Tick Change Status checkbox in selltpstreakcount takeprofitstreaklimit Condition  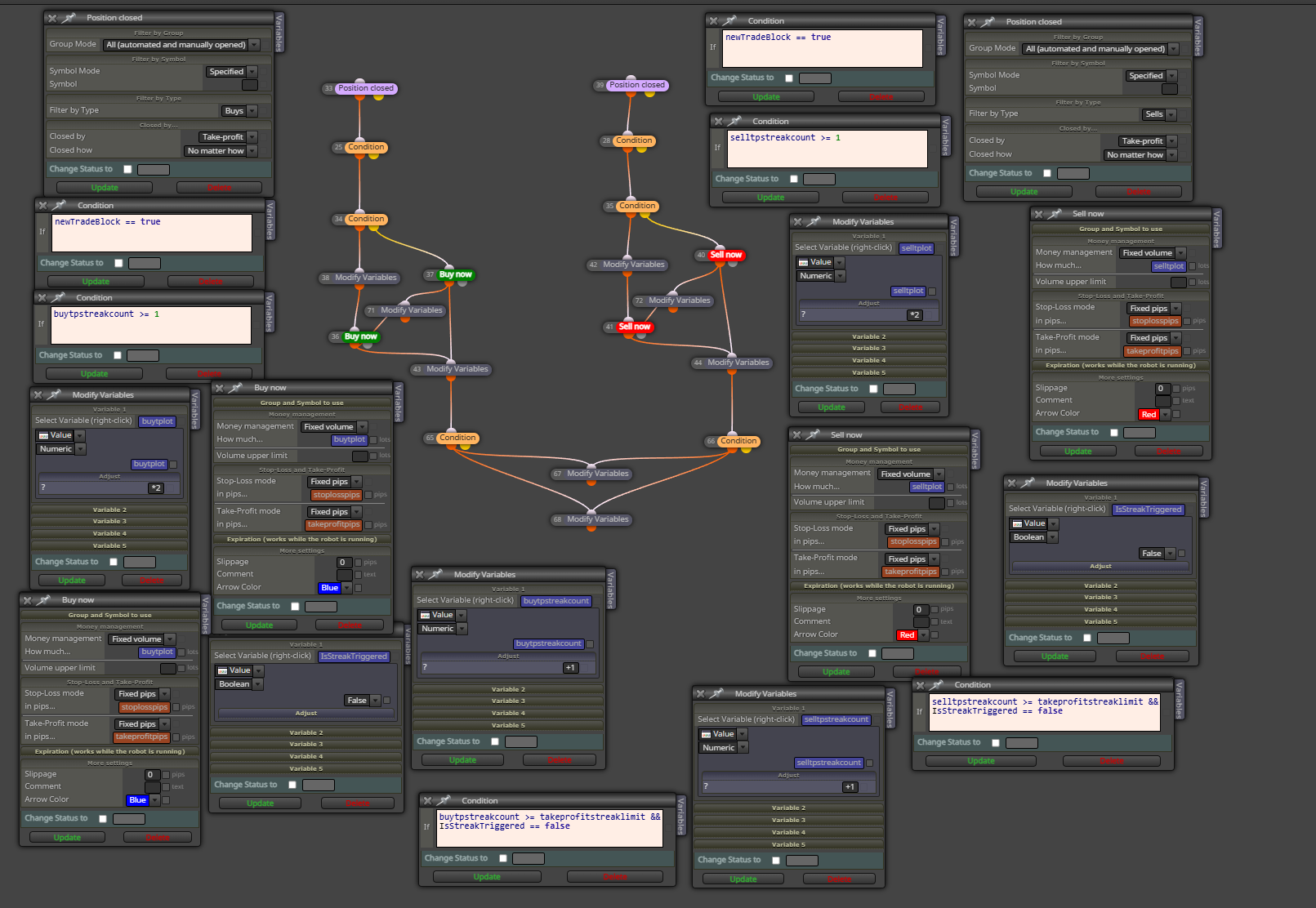pyautogui.click(x=996, y=743)
